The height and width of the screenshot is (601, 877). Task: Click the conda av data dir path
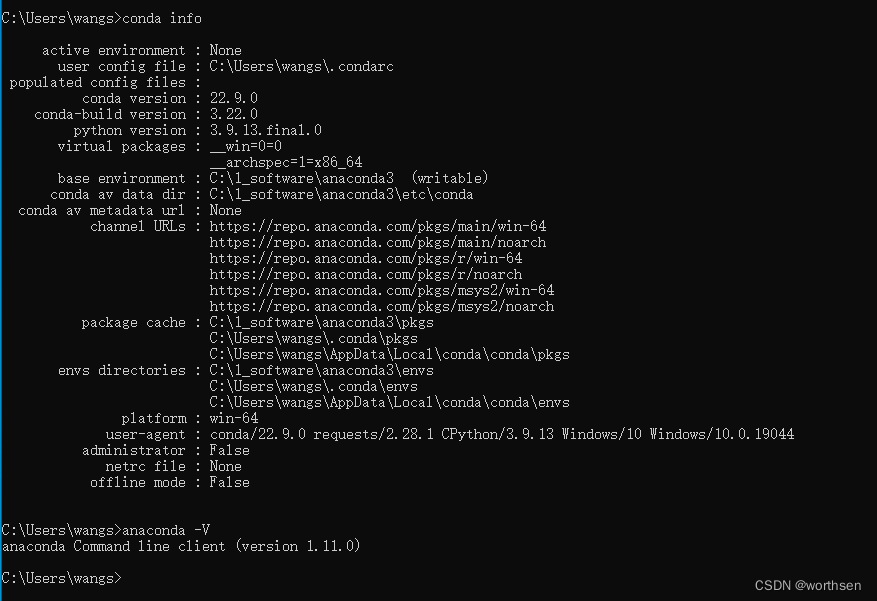(x=341, y=195)
